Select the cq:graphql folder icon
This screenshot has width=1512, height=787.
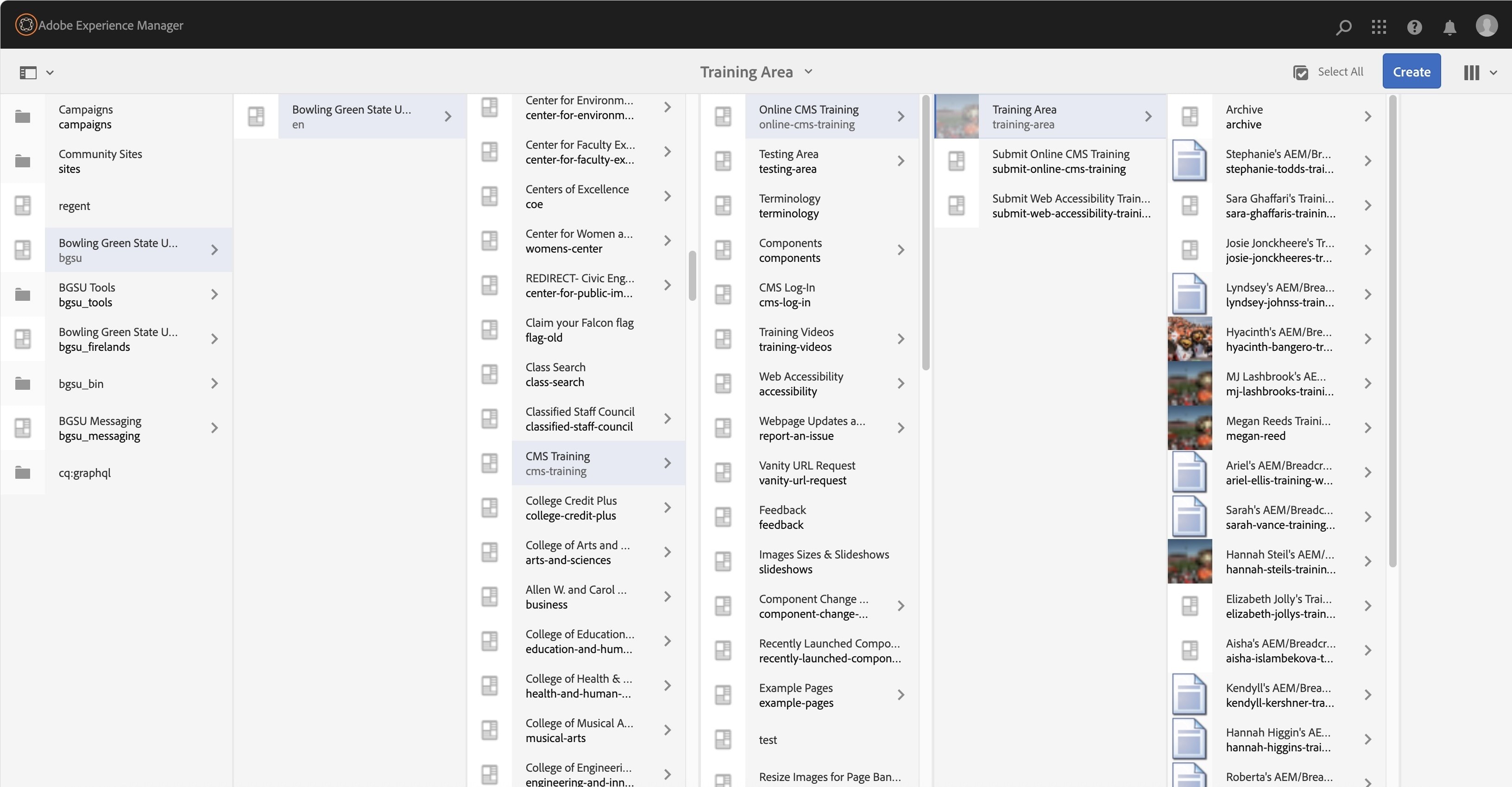23,472
